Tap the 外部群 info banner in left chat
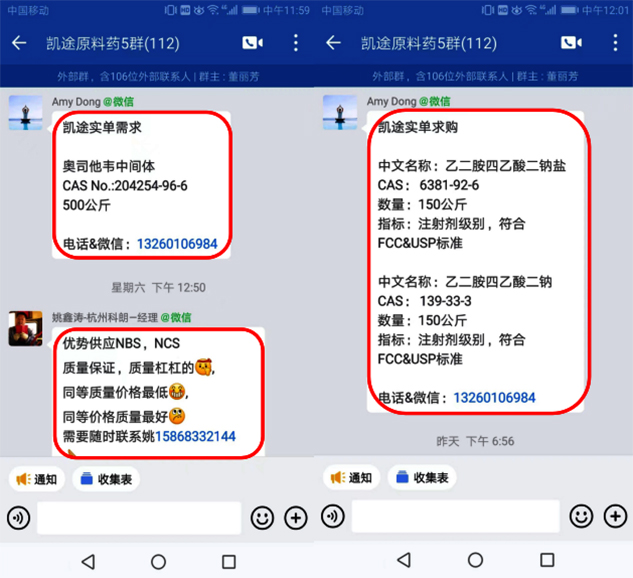Viewport: 633px width, 578px height. [x=157, y=76]
